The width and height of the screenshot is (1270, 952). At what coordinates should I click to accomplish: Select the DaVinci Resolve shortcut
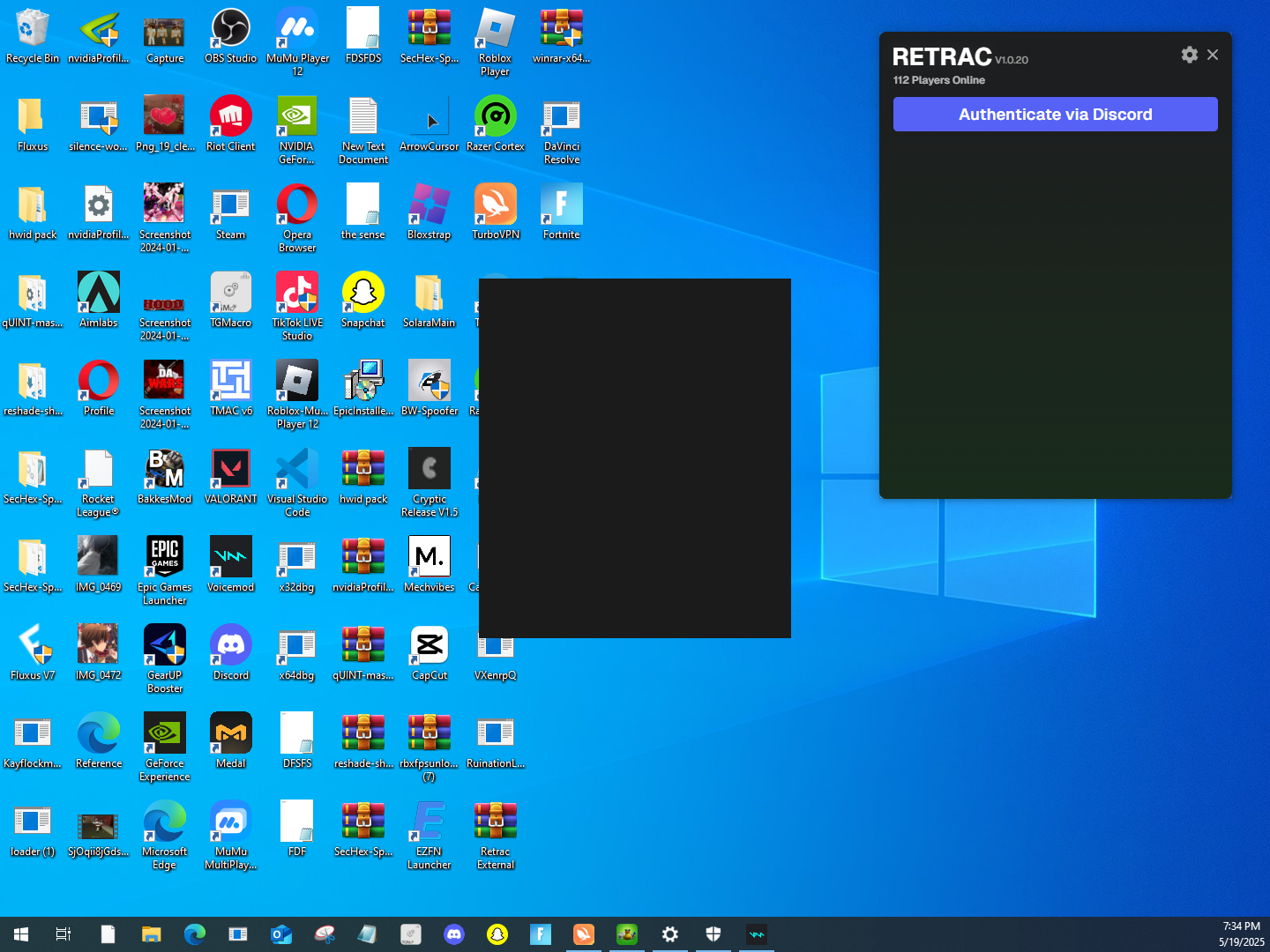[x=562, y=130]
